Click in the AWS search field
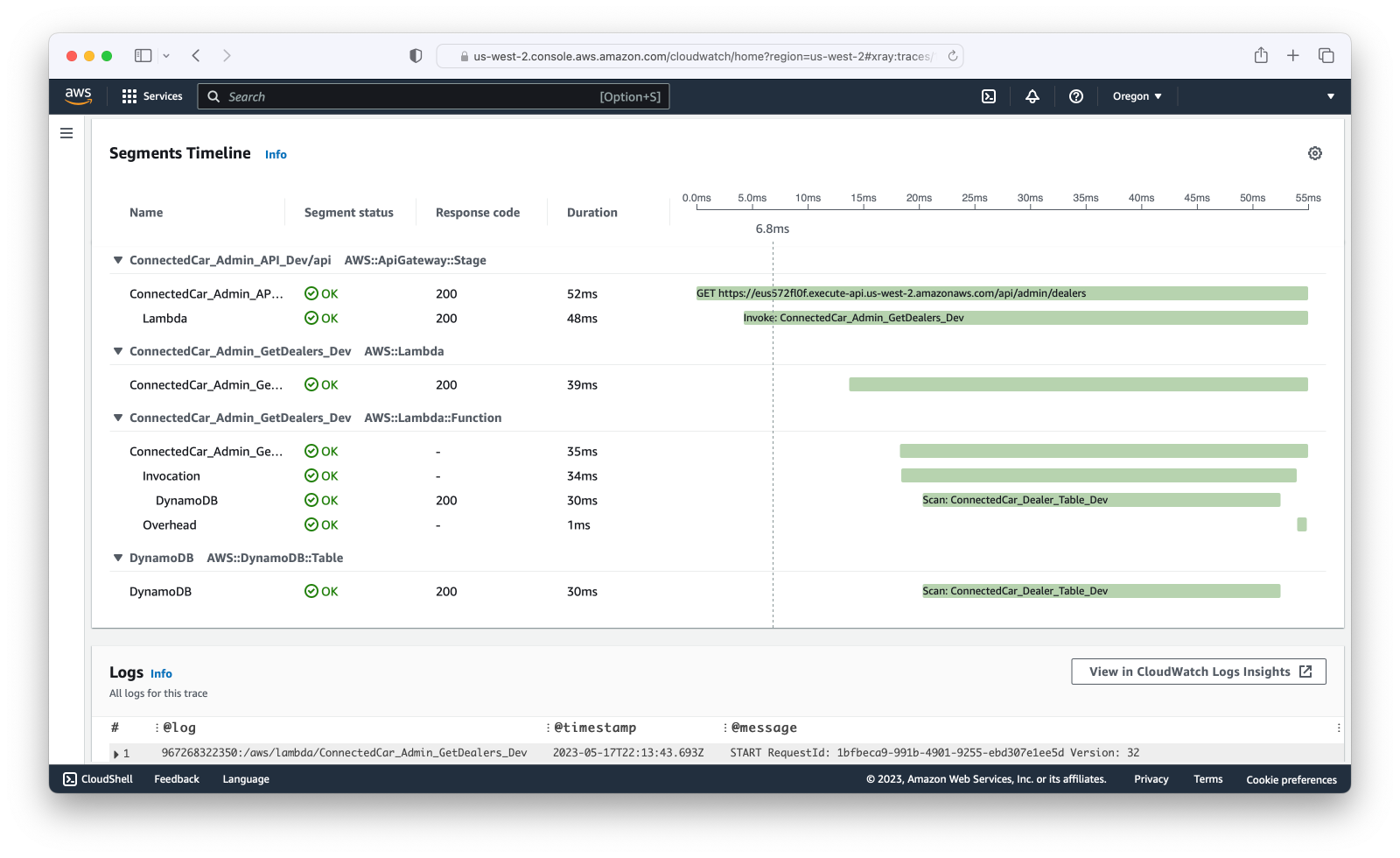 tap(433, 96)
